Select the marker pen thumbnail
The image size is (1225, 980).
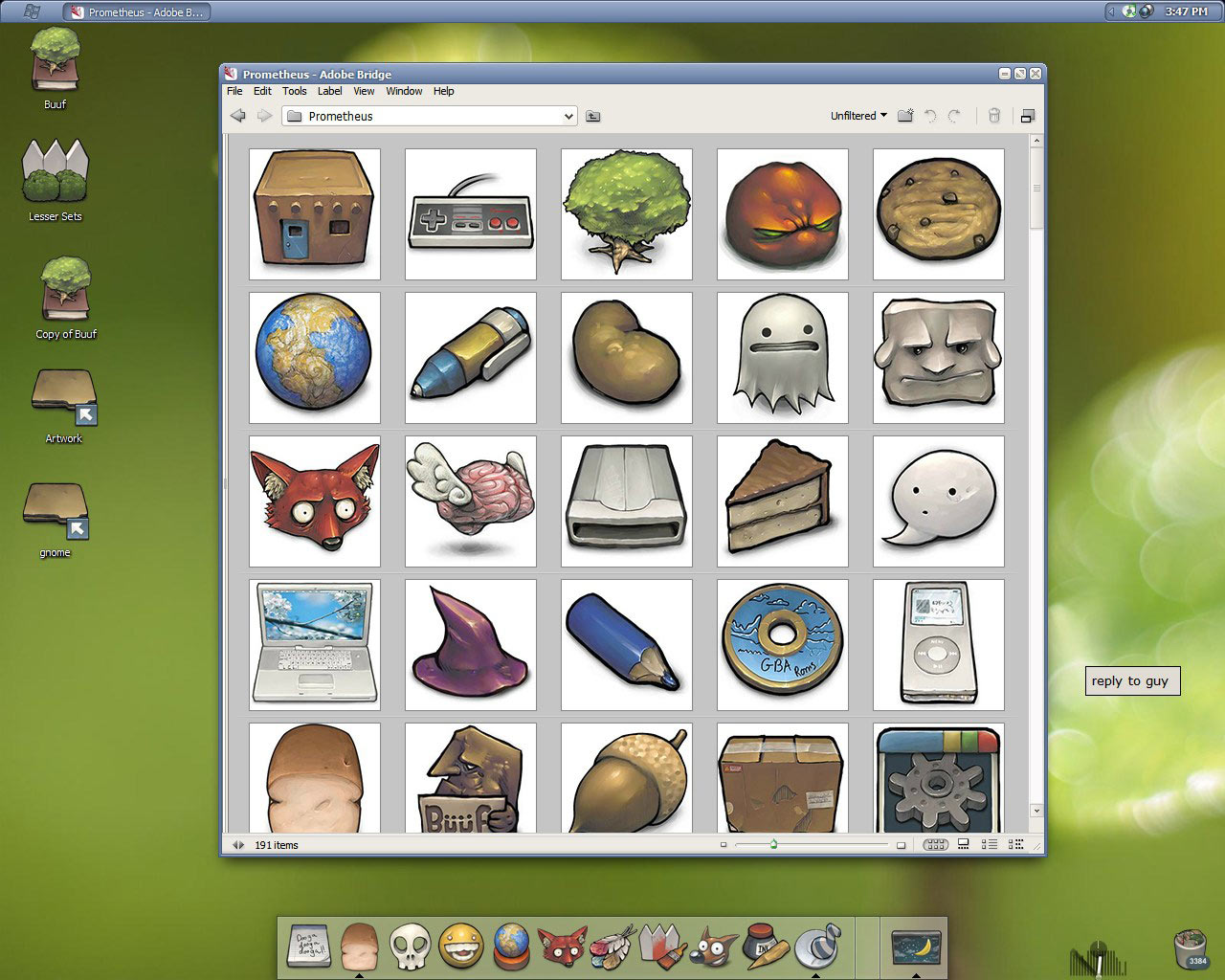click(x=471, y=358)
